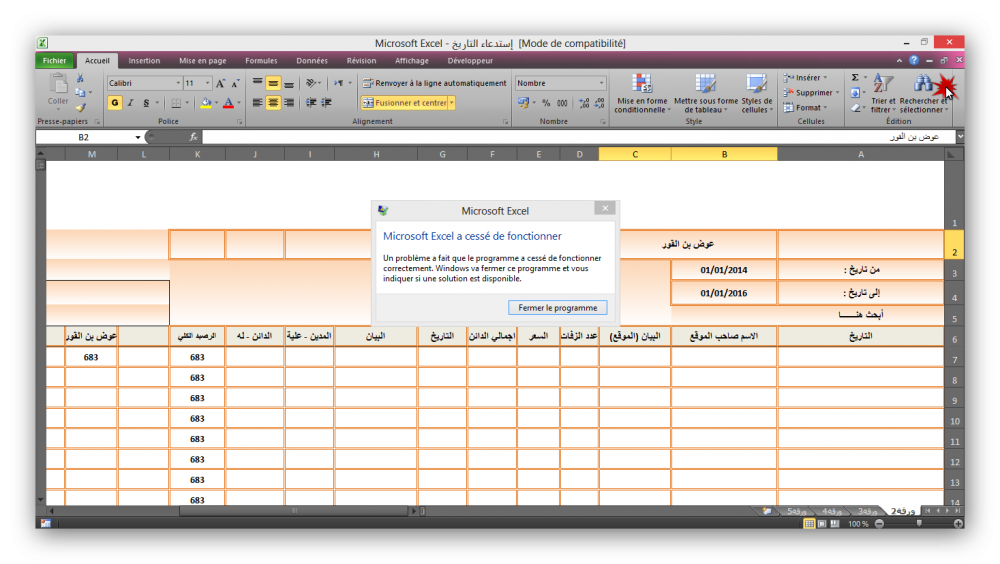Select the ورقة3 sheet tab
This screenshot has width=1000, height=564.
867,511
